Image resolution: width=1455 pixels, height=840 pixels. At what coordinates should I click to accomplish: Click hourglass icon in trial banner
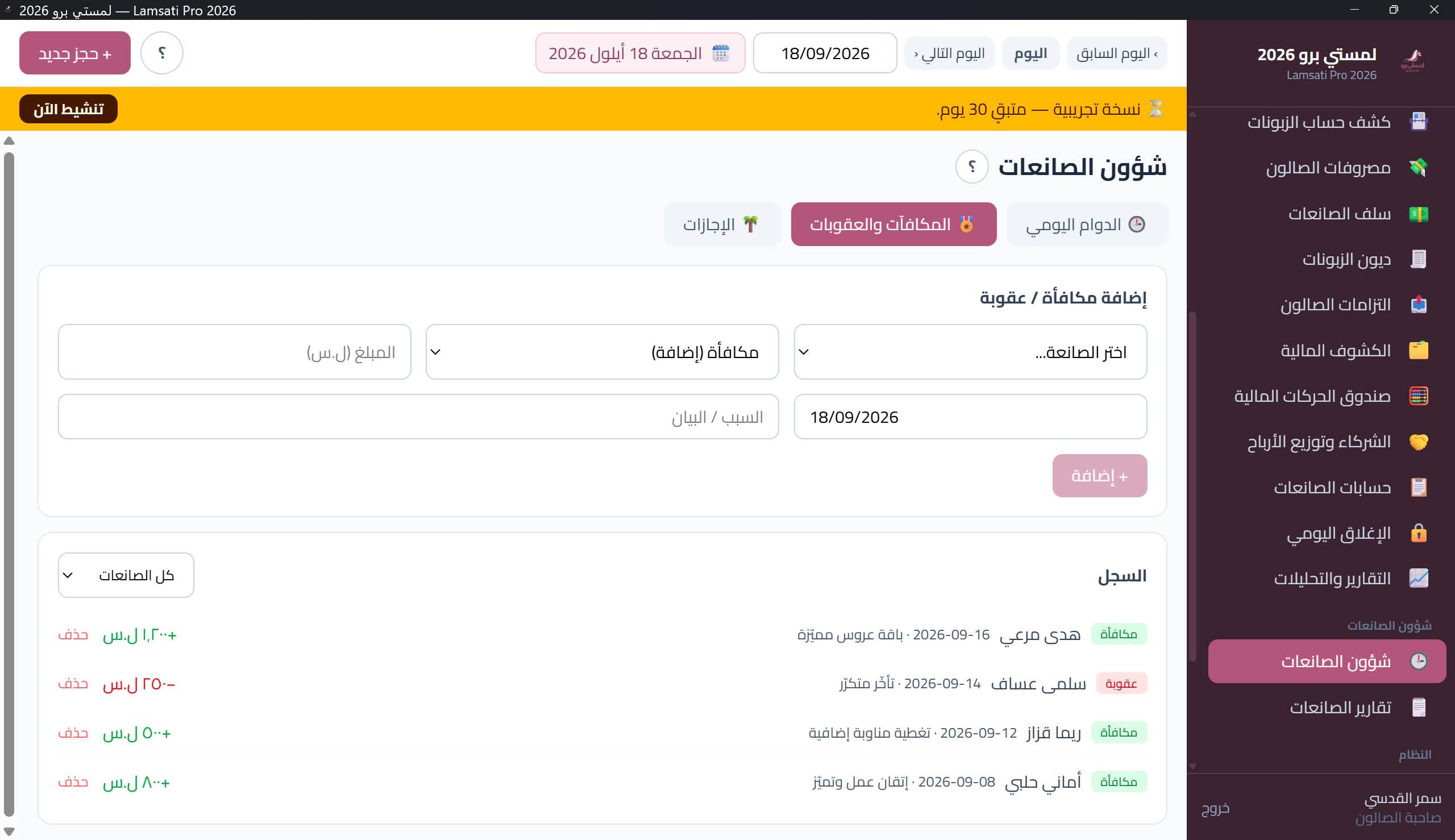pyautogui.click(x=1155, y=109)
